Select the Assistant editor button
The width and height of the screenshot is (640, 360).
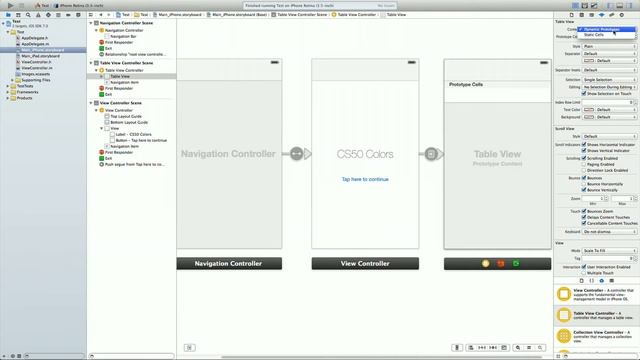(x=584, y=5)
